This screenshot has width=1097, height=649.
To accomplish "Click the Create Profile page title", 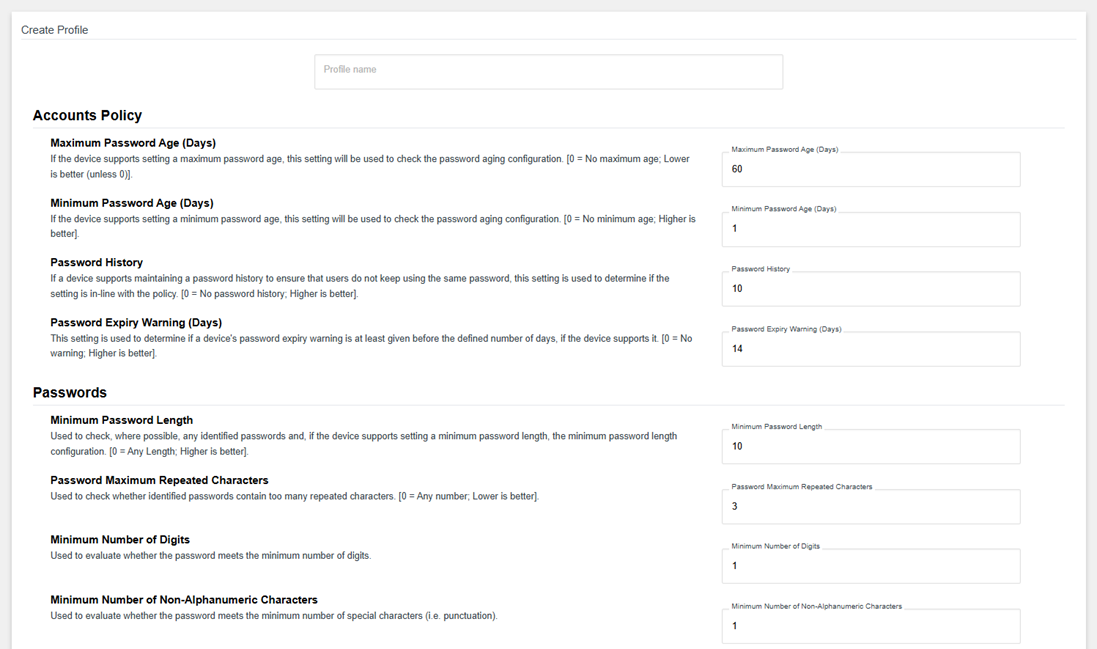I will (55, 30).
